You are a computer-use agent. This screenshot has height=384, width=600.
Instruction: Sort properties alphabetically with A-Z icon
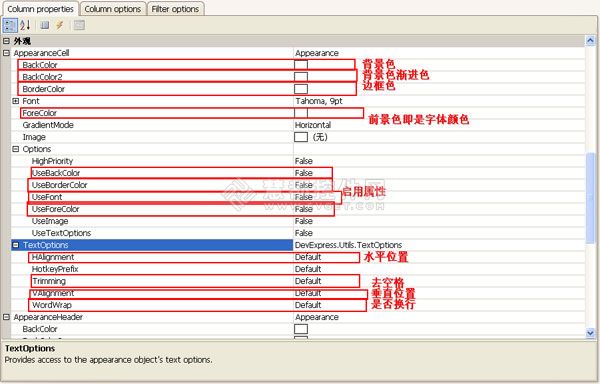[25, 25]
